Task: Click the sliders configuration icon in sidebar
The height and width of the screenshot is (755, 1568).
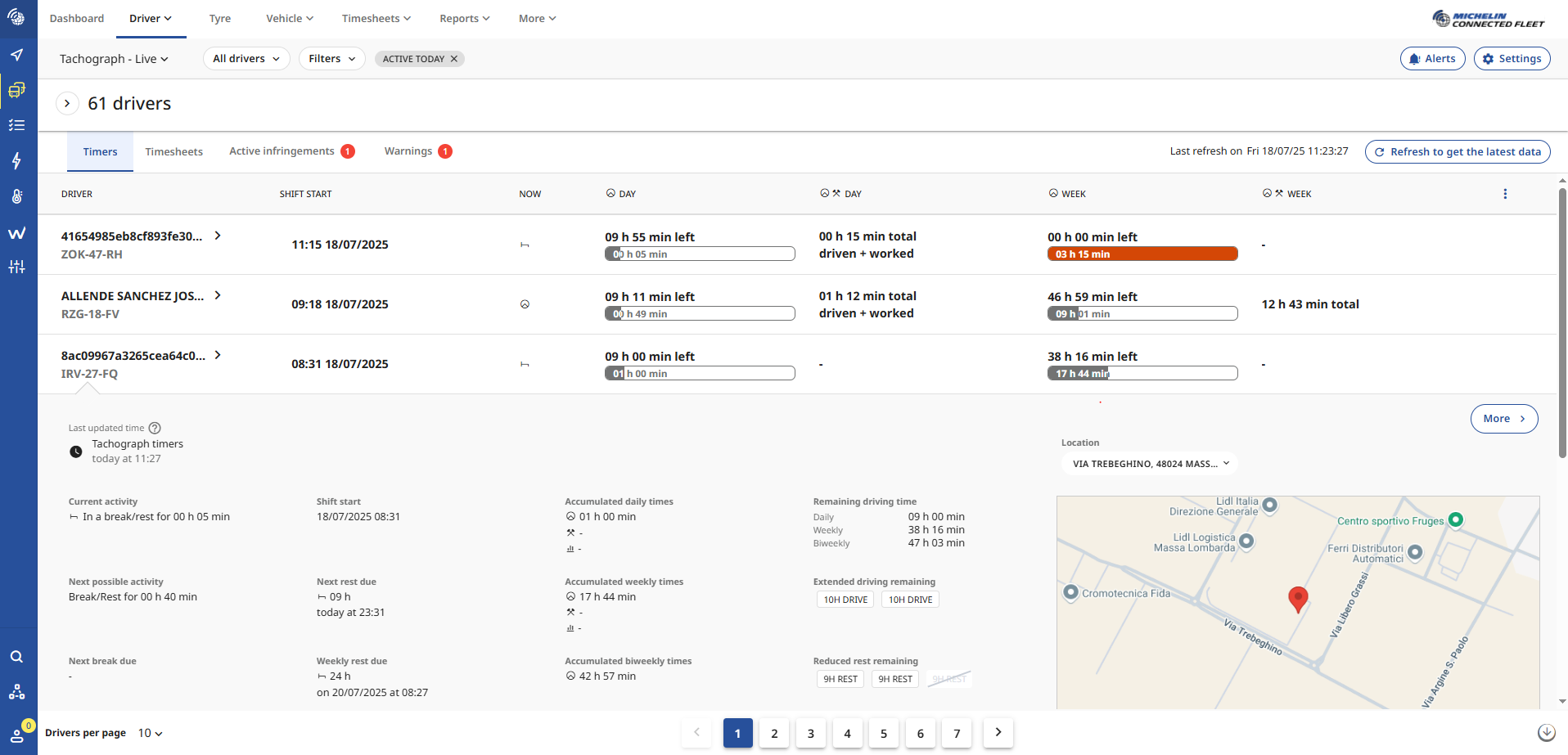Action: coord(17,267)
